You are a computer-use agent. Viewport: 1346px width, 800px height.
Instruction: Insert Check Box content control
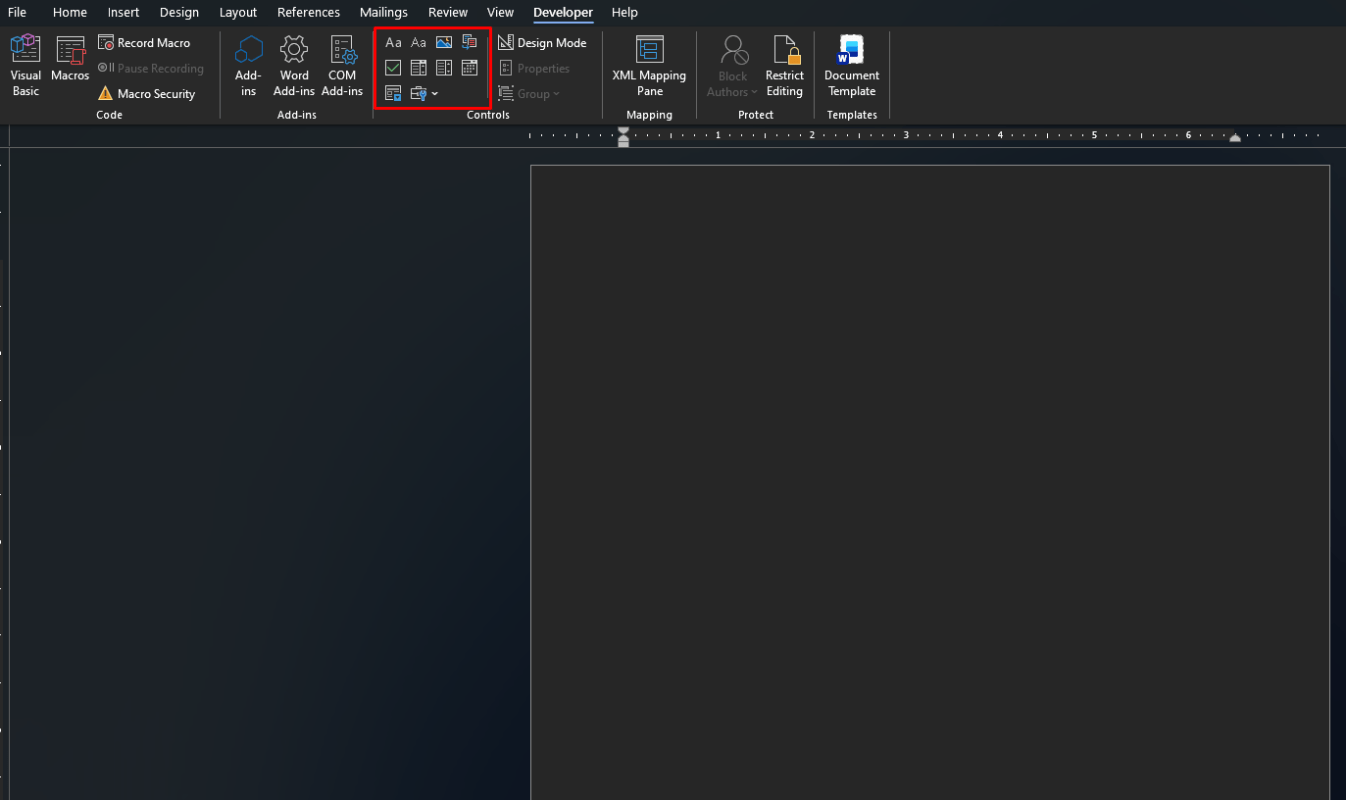(393, 68)
